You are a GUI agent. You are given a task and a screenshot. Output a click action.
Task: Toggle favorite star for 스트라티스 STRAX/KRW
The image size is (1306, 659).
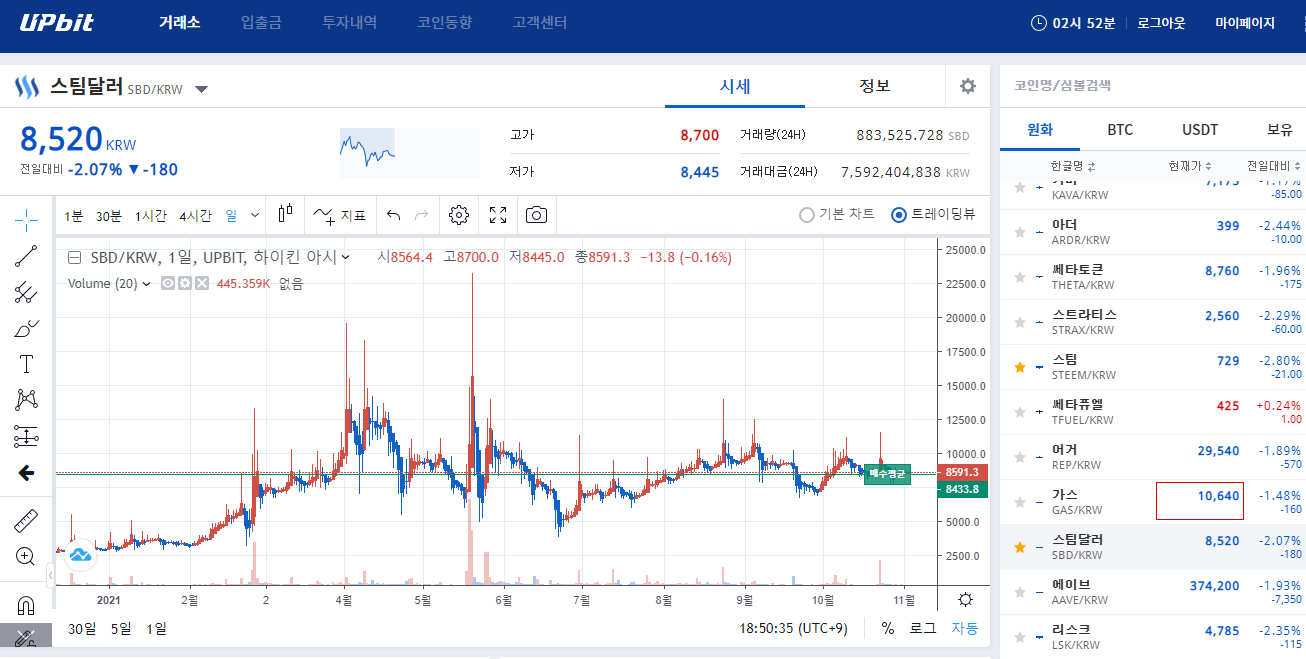[1020, 322]
